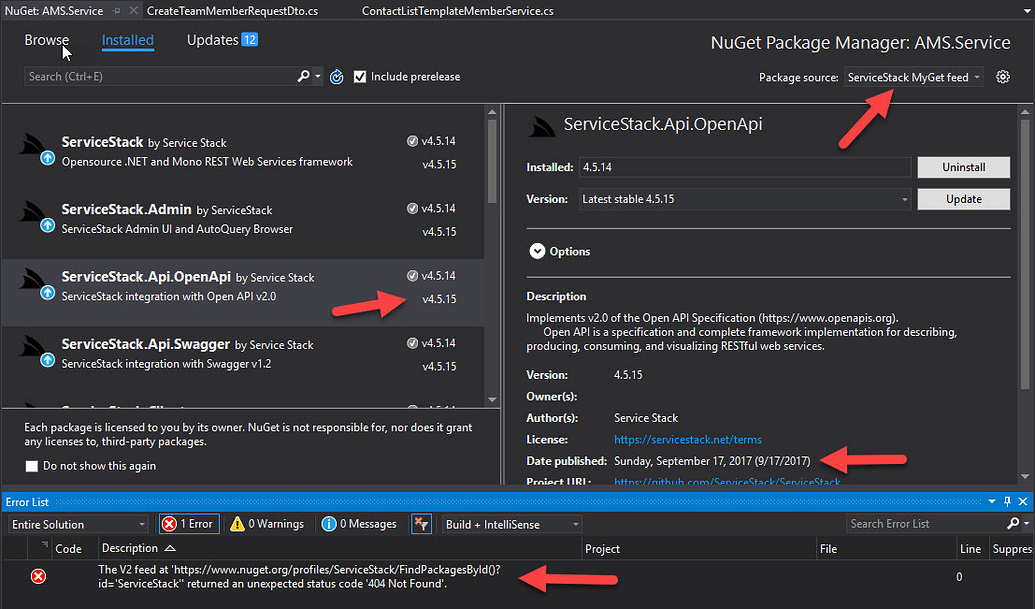Refresh the package list
The height and width of the screenshot is (609, 1035).
[x=337, y=77]
